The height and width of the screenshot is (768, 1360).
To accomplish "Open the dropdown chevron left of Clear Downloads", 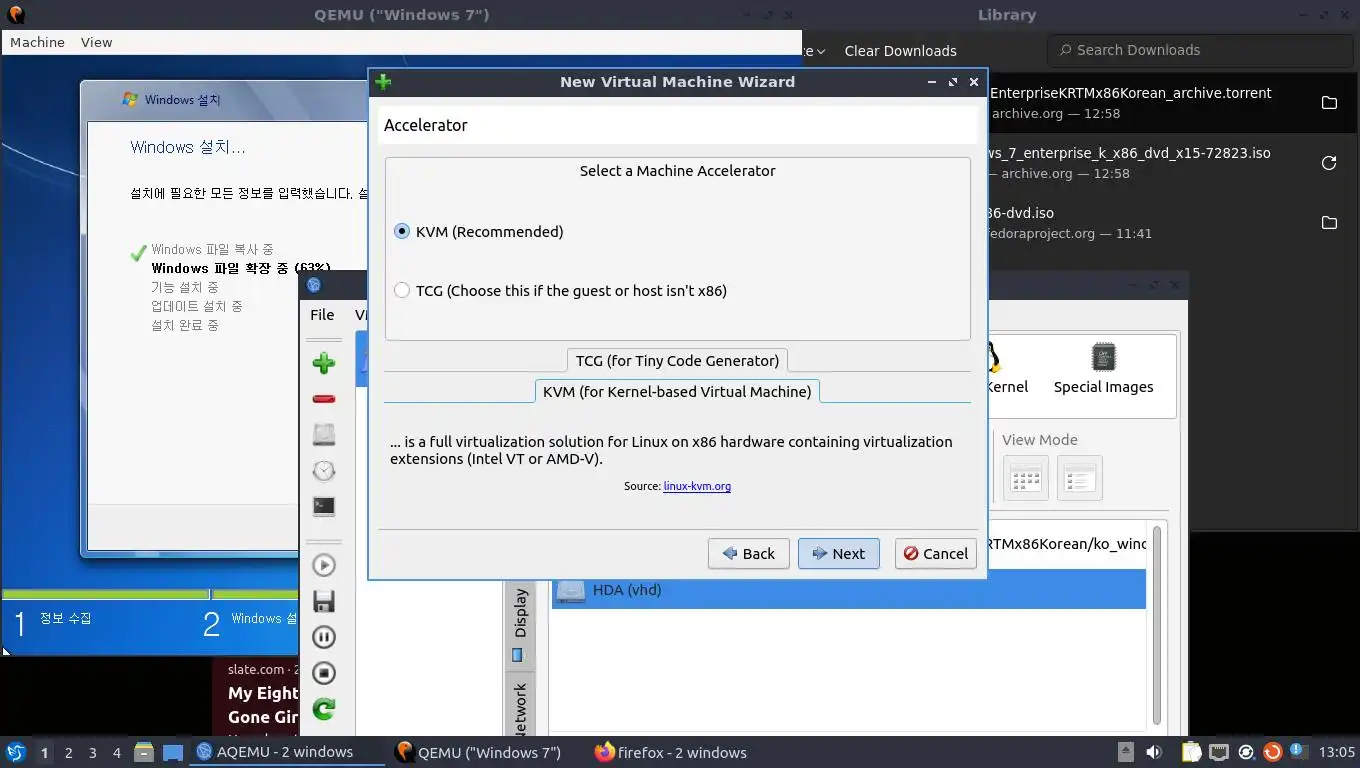I will pos(820,51).
